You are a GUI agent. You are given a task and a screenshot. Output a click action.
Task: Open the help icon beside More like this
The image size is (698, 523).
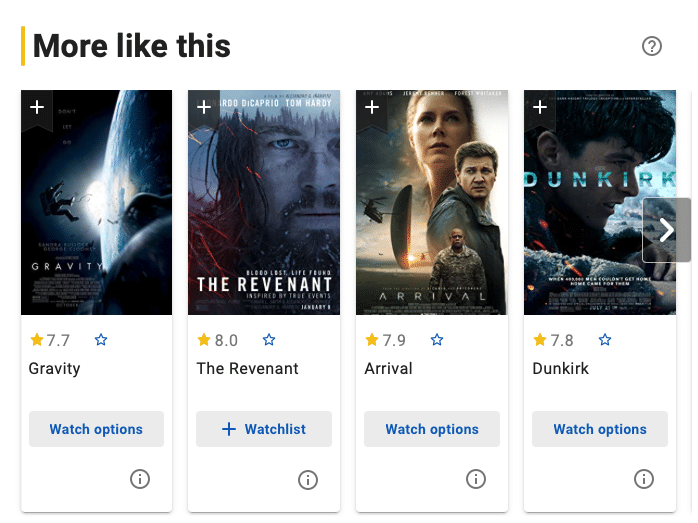652,46
